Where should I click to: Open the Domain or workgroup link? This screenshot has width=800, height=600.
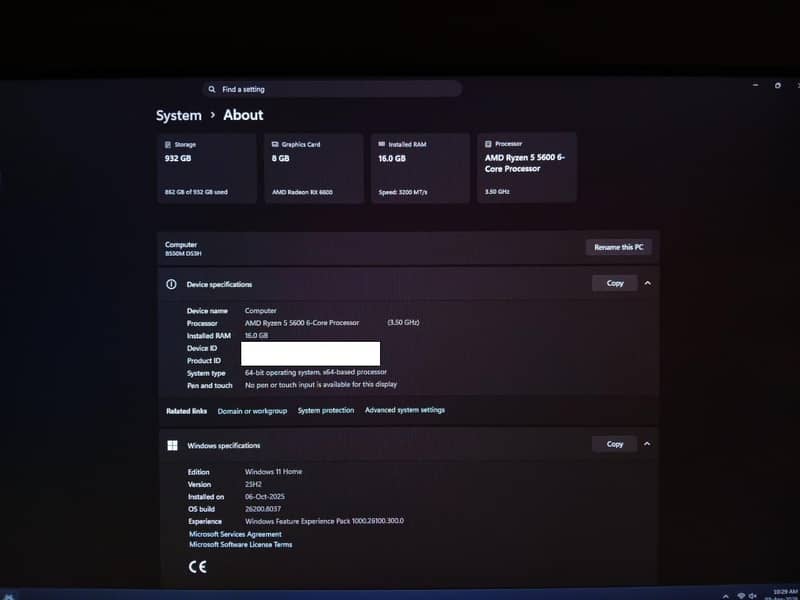tap(252, 411)
